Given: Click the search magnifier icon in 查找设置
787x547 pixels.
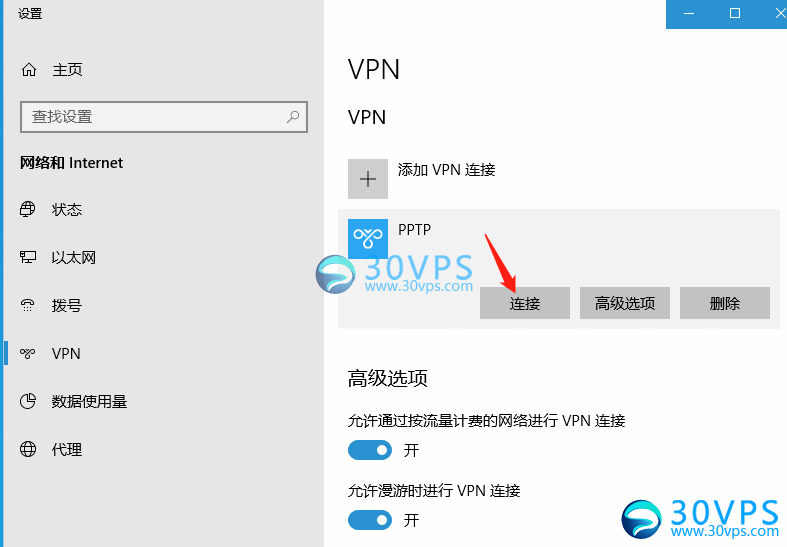Looking at the screenshot, I should pyautogui.click(x=293, y=117).
